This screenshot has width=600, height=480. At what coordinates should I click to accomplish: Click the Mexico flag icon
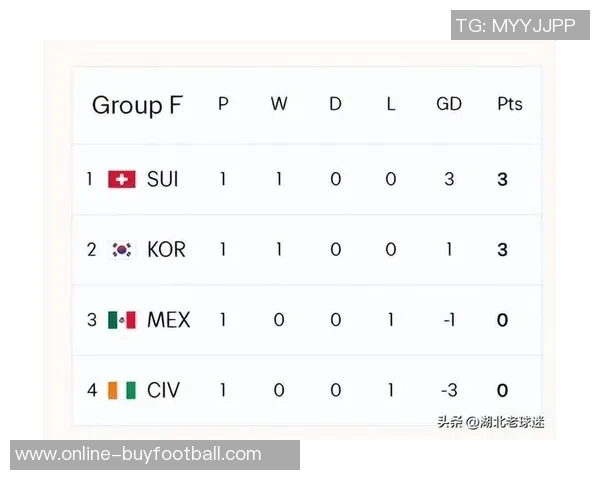122,320
